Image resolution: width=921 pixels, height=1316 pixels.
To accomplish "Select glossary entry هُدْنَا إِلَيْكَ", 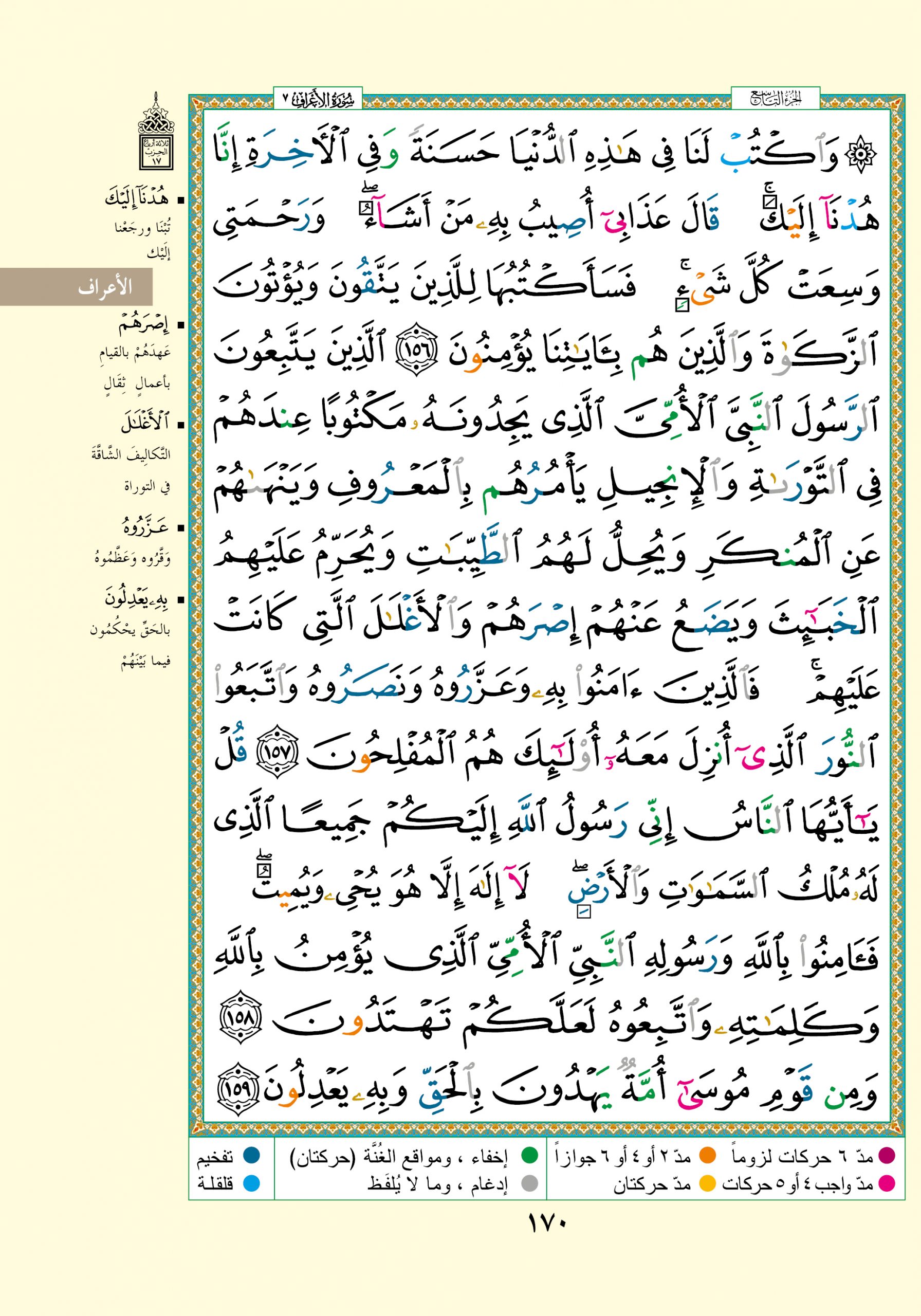I will click(x=138, y=200).
